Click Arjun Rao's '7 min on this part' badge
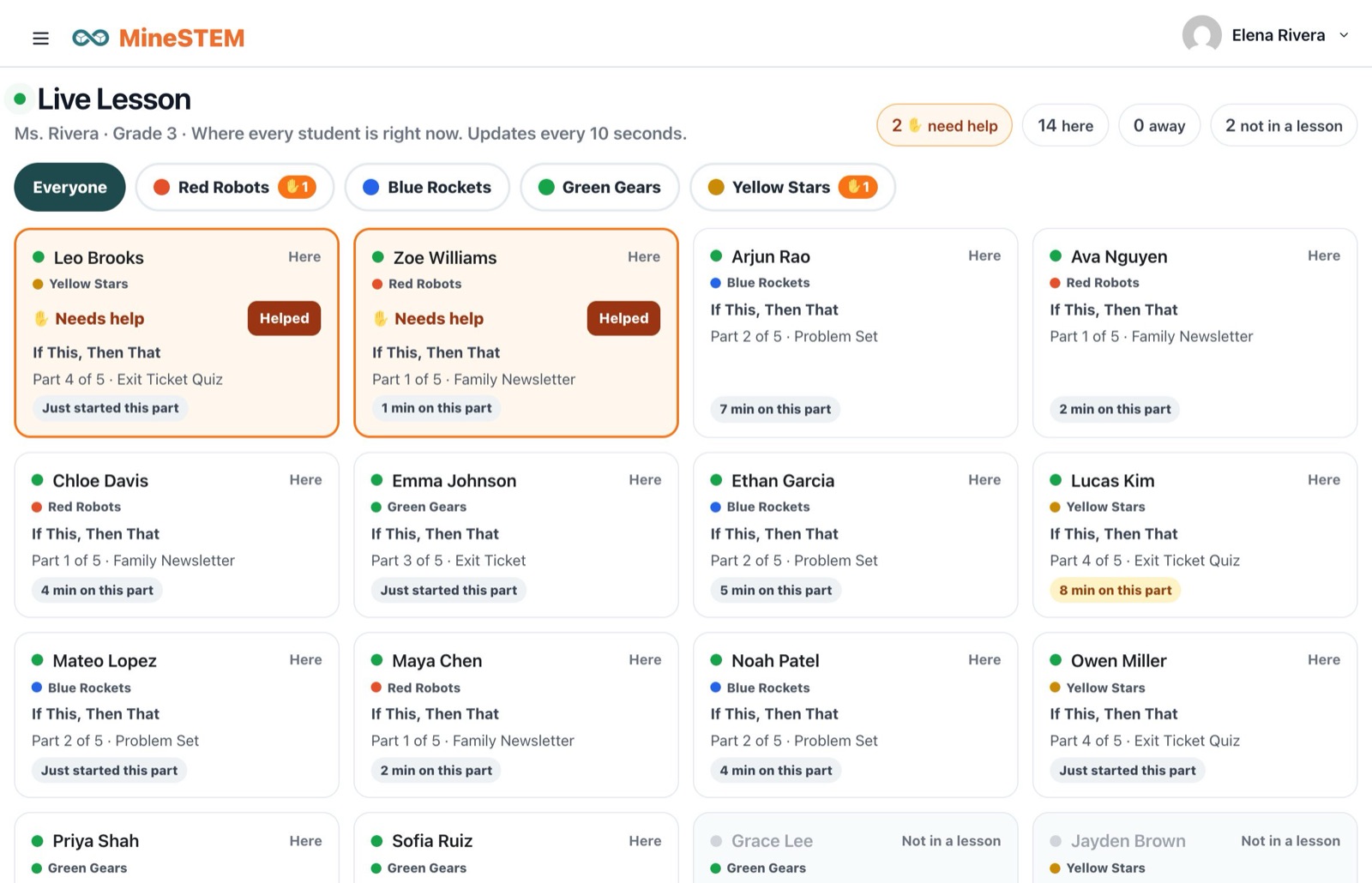The height and width of the screenshot is (883, 1372). [x=775, y=409]
